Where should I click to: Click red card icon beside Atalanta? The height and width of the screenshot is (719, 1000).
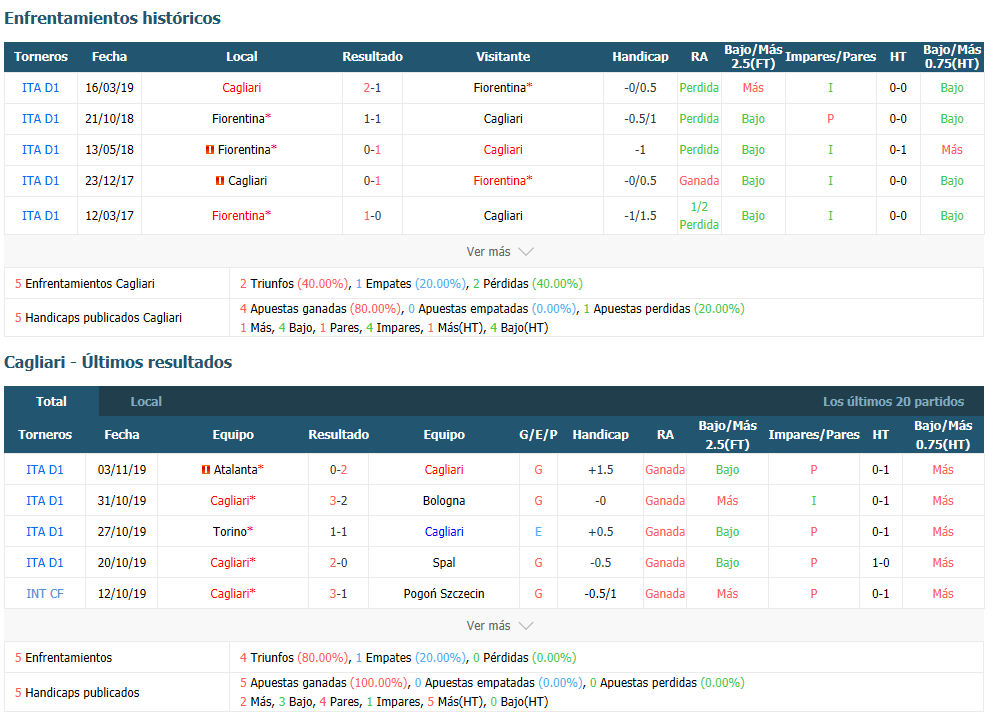205,470
